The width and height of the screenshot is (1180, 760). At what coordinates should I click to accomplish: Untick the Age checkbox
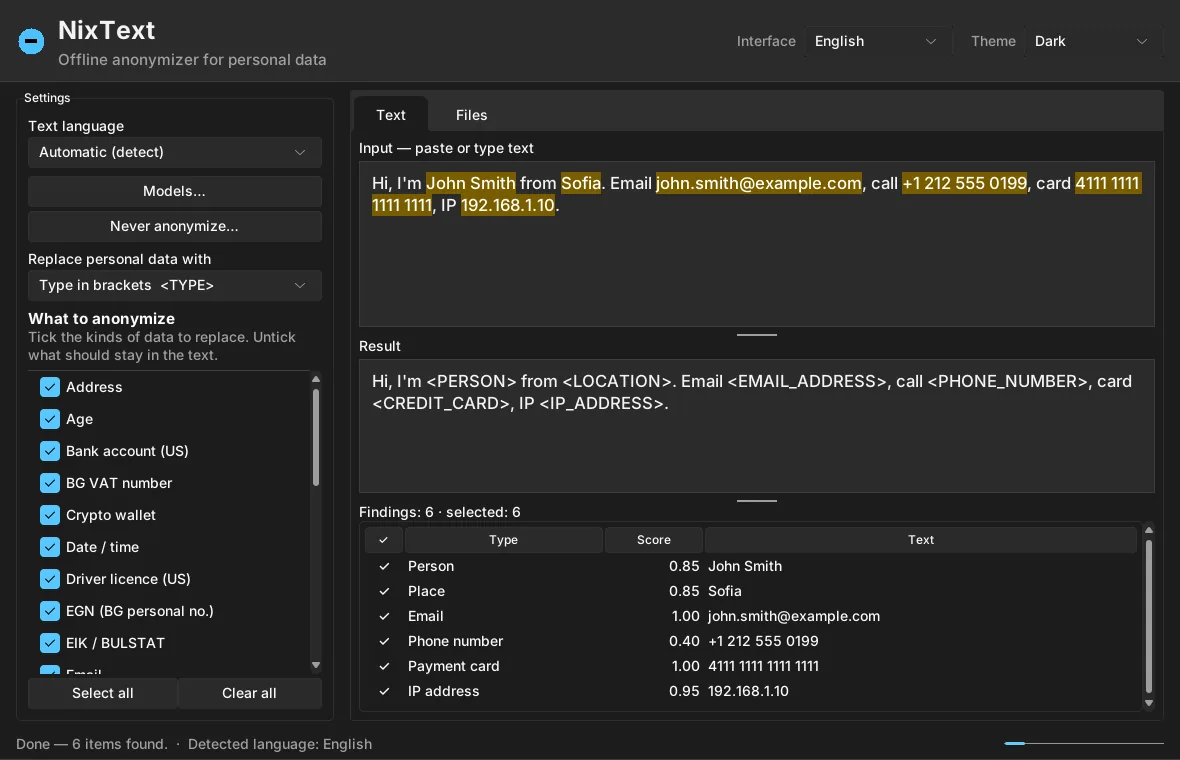pos(50,419)
